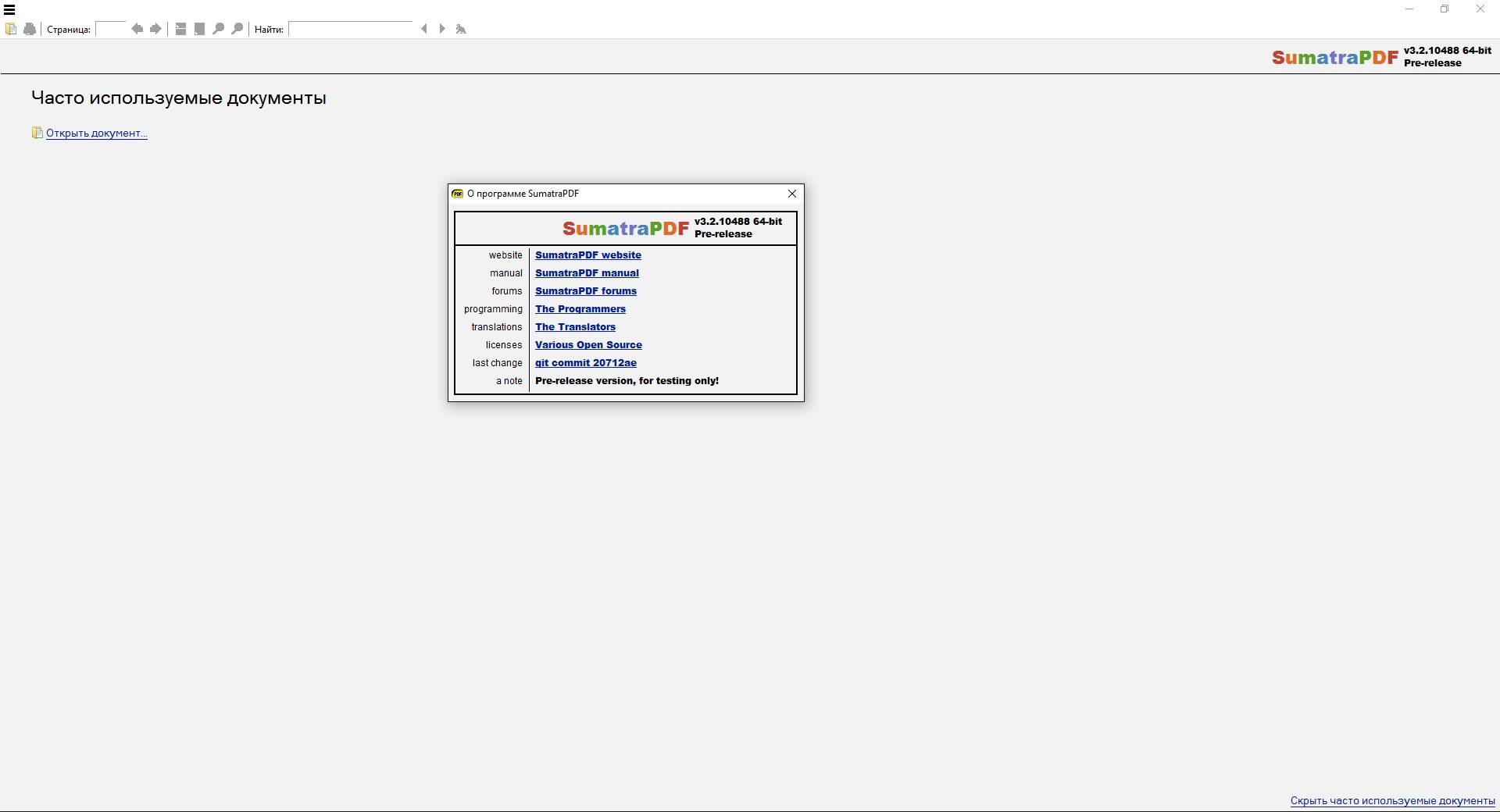Screen dimensions: 1500x812
Task: Click the open document folder icon
Action: click(x=37, y=133)
